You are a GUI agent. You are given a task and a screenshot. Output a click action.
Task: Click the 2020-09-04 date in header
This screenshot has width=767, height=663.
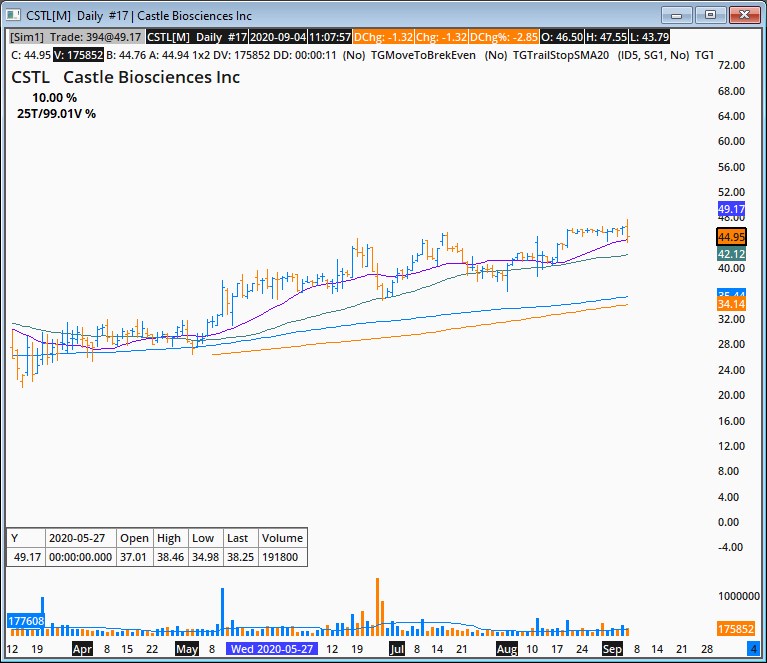[x=278, y=37]
